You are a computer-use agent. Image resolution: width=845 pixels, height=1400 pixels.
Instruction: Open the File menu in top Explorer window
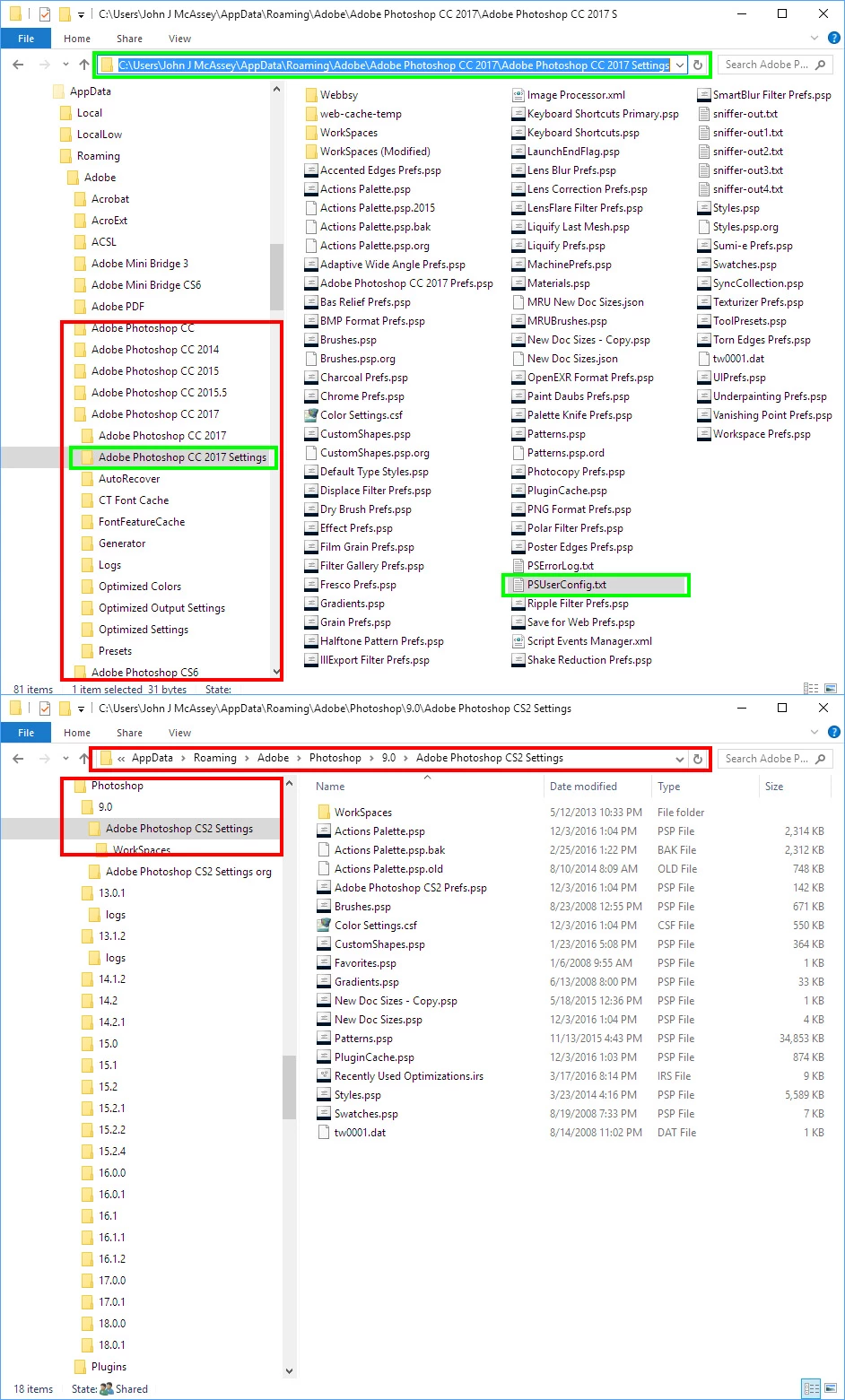click(26, 39)
